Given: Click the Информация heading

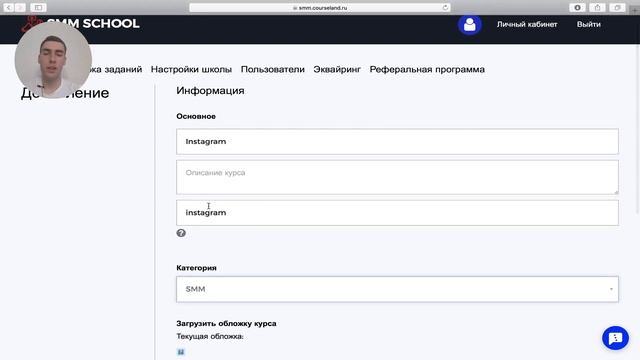Looking at the screenshot, I should pos(210,91).
